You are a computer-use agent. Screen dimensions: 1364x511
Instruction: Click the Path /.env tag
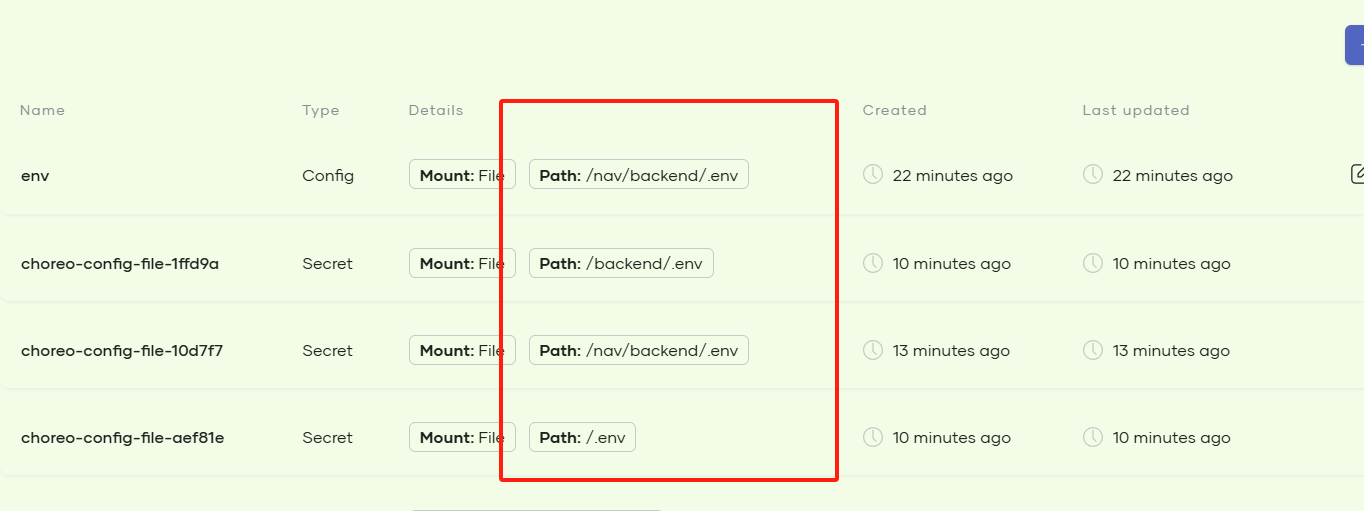tap(582, 437)
